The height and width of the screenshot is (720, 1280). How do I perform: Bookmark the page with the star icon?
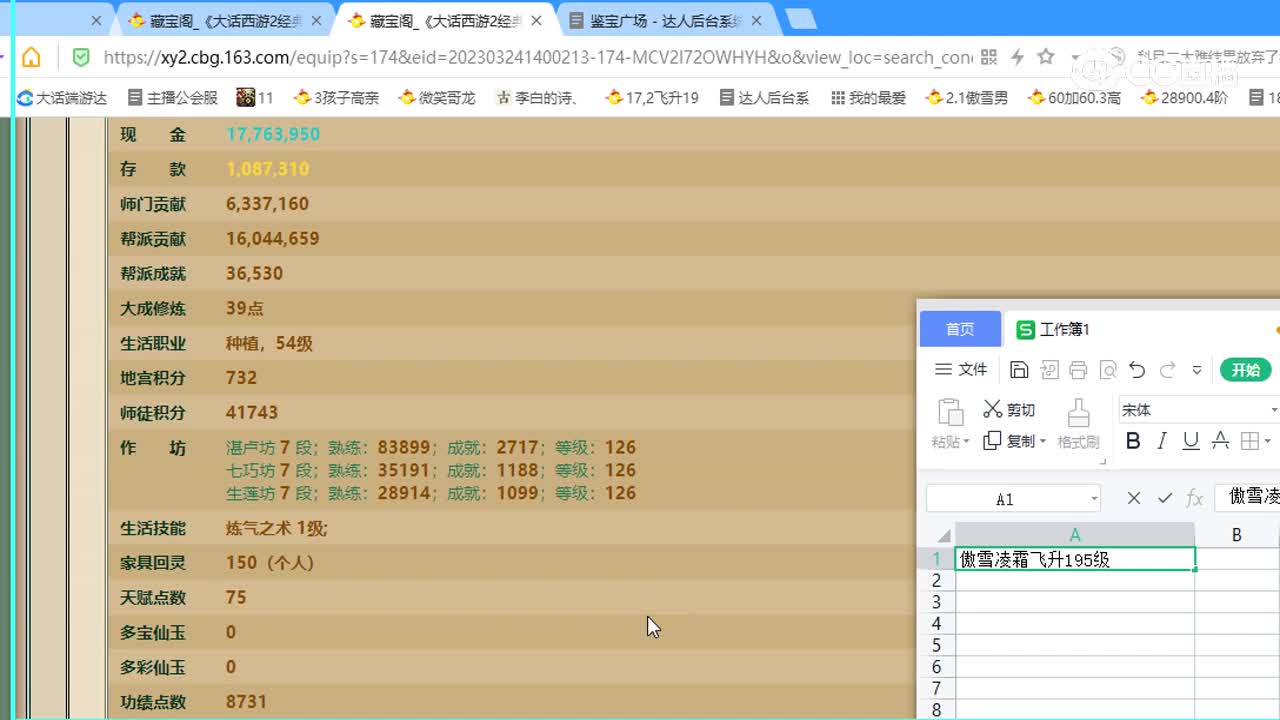click(1046, 57)
